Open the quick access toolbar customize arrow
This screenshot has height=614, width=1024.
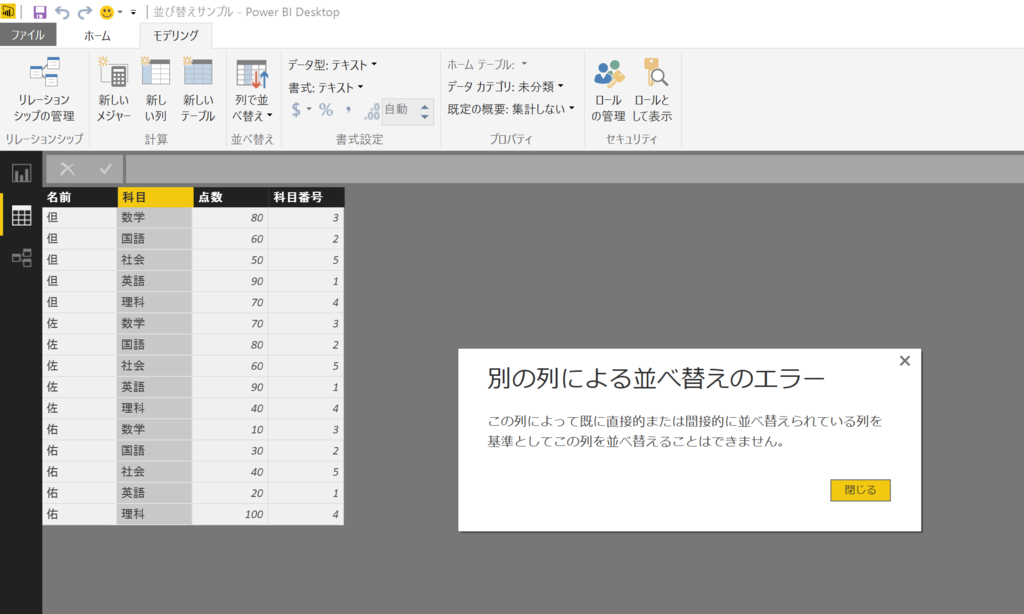tap(133, 12)
